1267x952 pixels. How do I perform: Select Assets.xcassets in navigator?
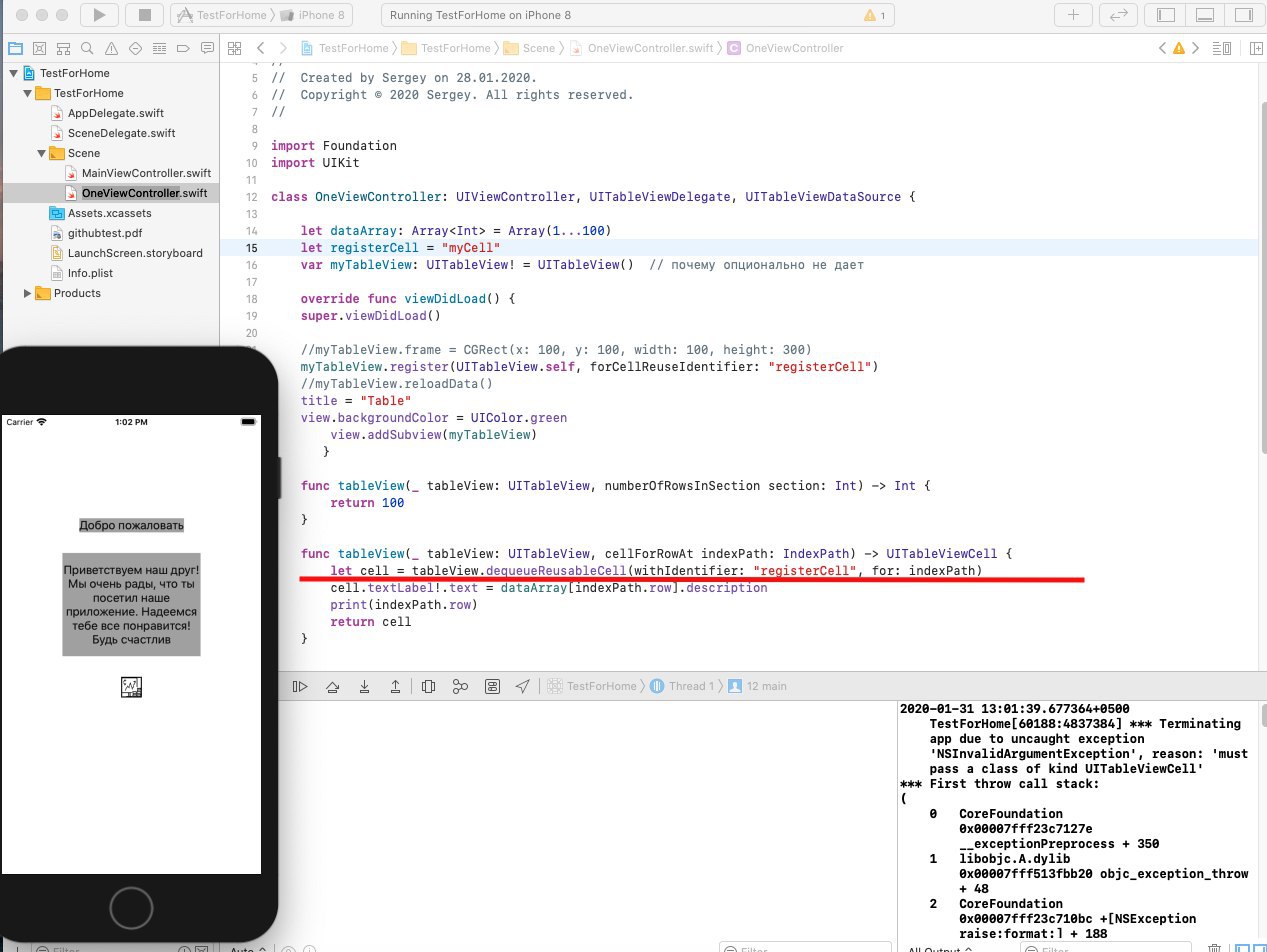(109, 213)
